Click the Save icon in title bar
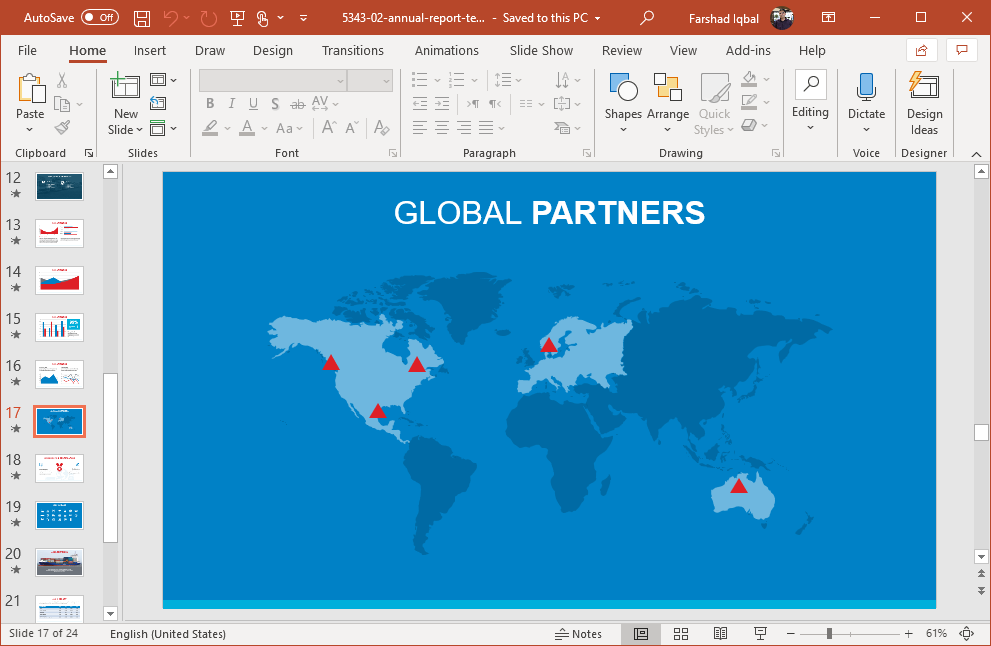Viewport: 991px width, 646px height. point(142,18)
